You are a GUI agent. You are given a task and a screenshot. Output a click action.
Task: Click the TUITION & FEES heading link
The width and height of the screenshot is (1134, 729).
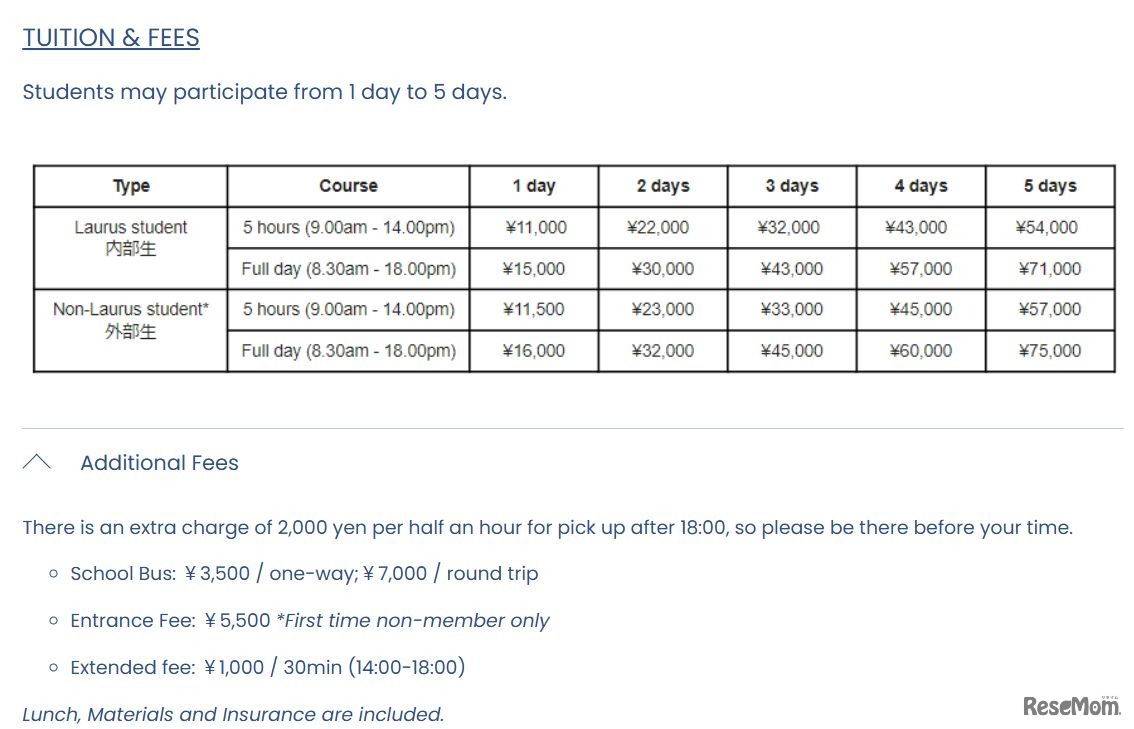pos(111,38)
